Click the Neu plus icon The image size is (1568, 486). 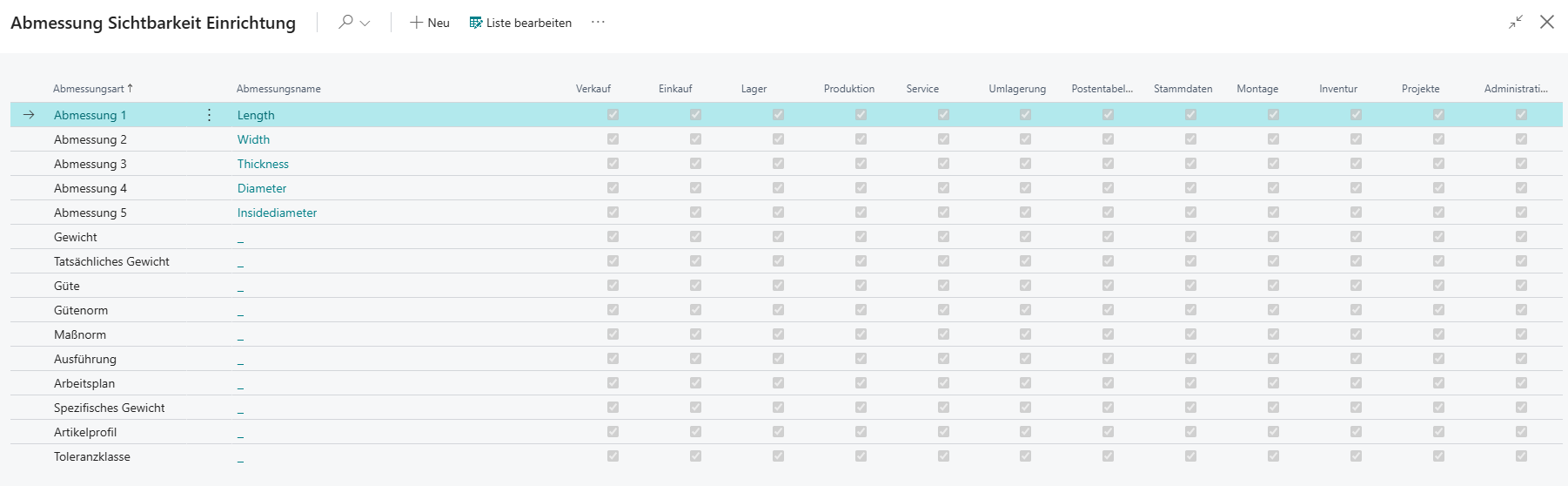click(416, 23)
